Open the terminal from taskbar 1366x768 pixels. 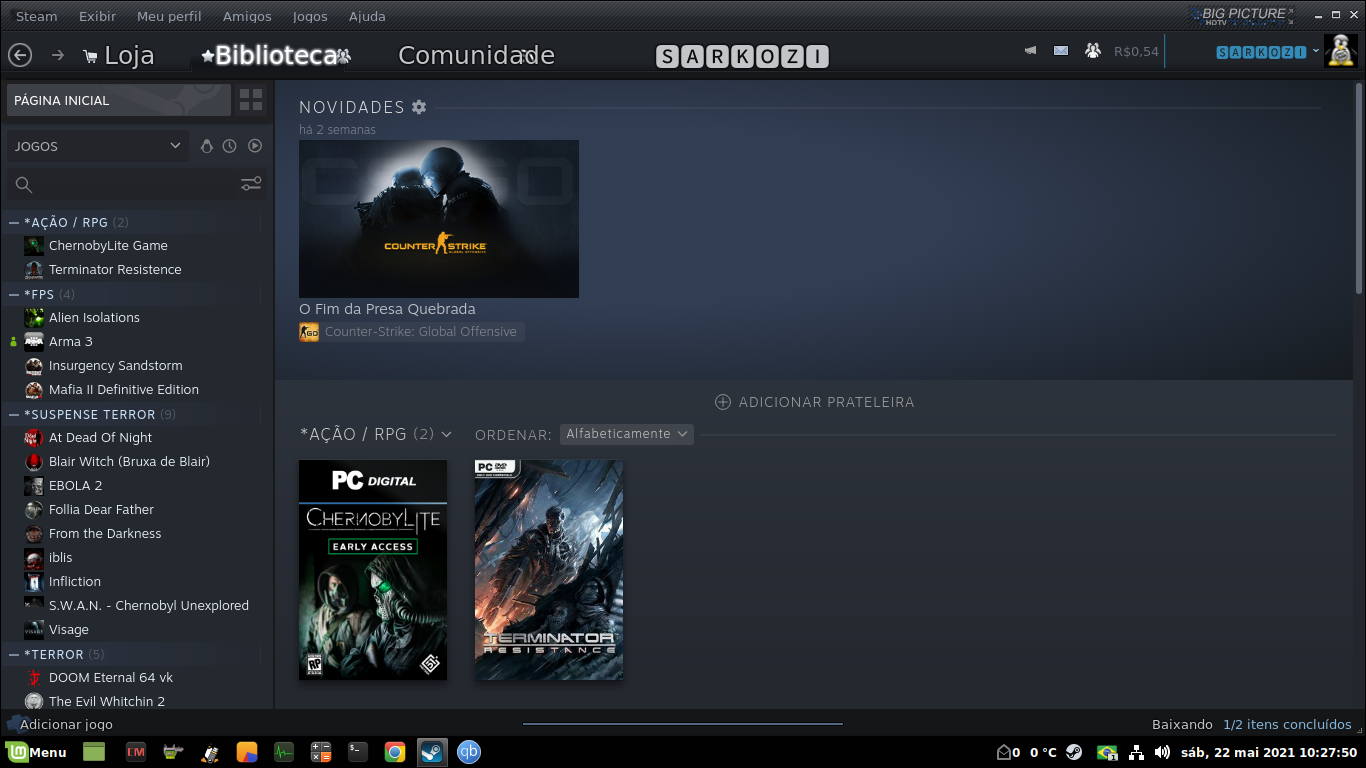point(358,752)
